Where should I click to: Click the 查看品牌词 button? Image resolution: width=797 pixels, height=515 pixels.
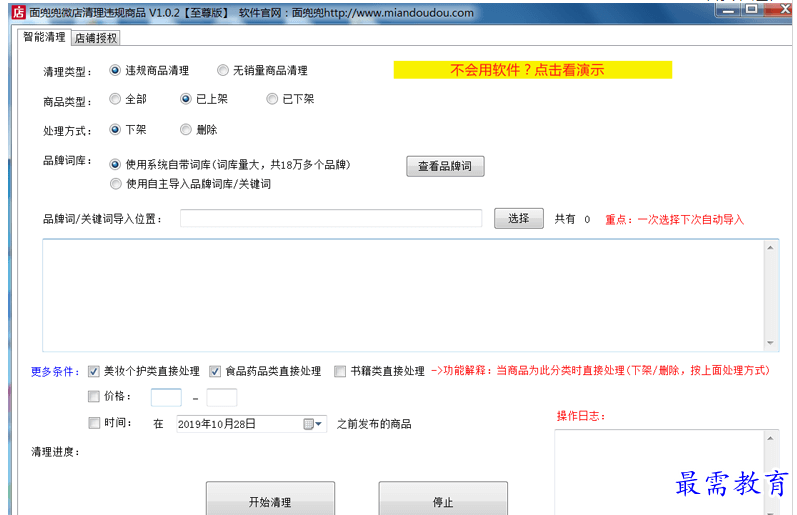pos(445,166)
